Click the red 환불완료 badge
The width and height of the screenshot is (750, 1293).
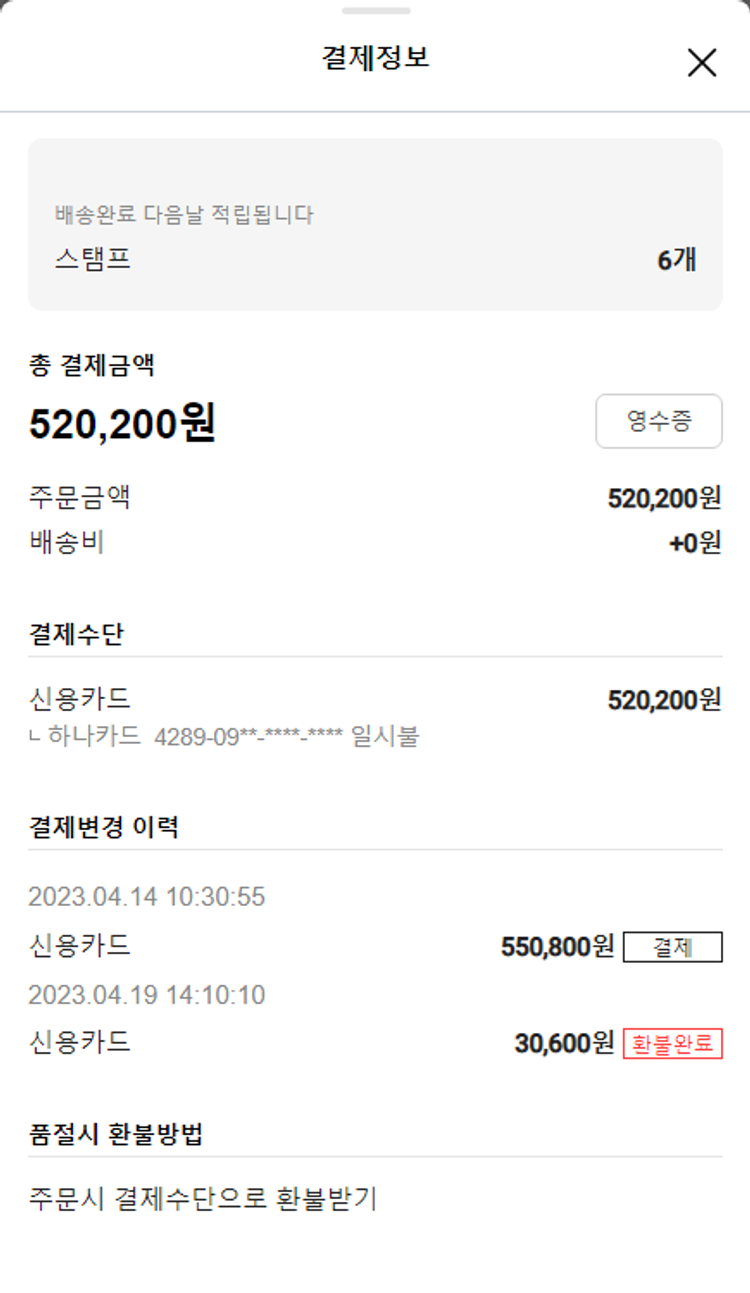(672, 1043)
